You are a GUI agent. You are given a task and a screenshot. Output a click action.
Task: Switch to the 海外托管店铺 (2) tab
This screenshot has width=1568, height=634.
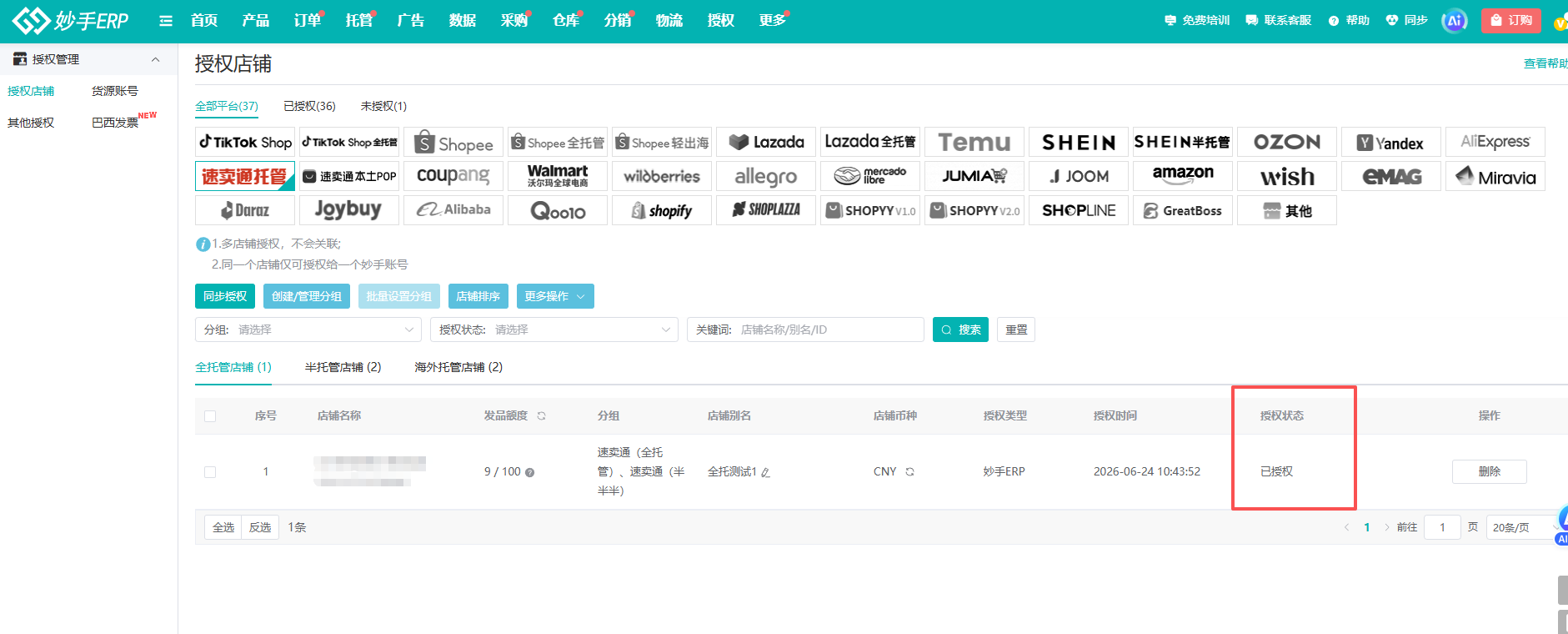tap(458, 367)
